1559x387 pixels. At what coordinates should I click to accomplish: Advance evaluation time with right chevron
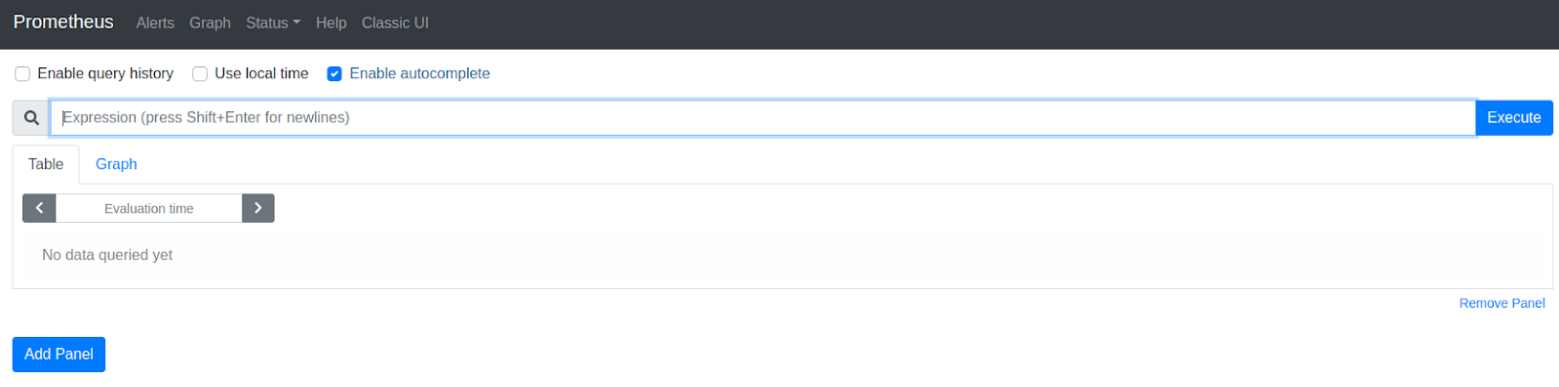click(258, 208)
